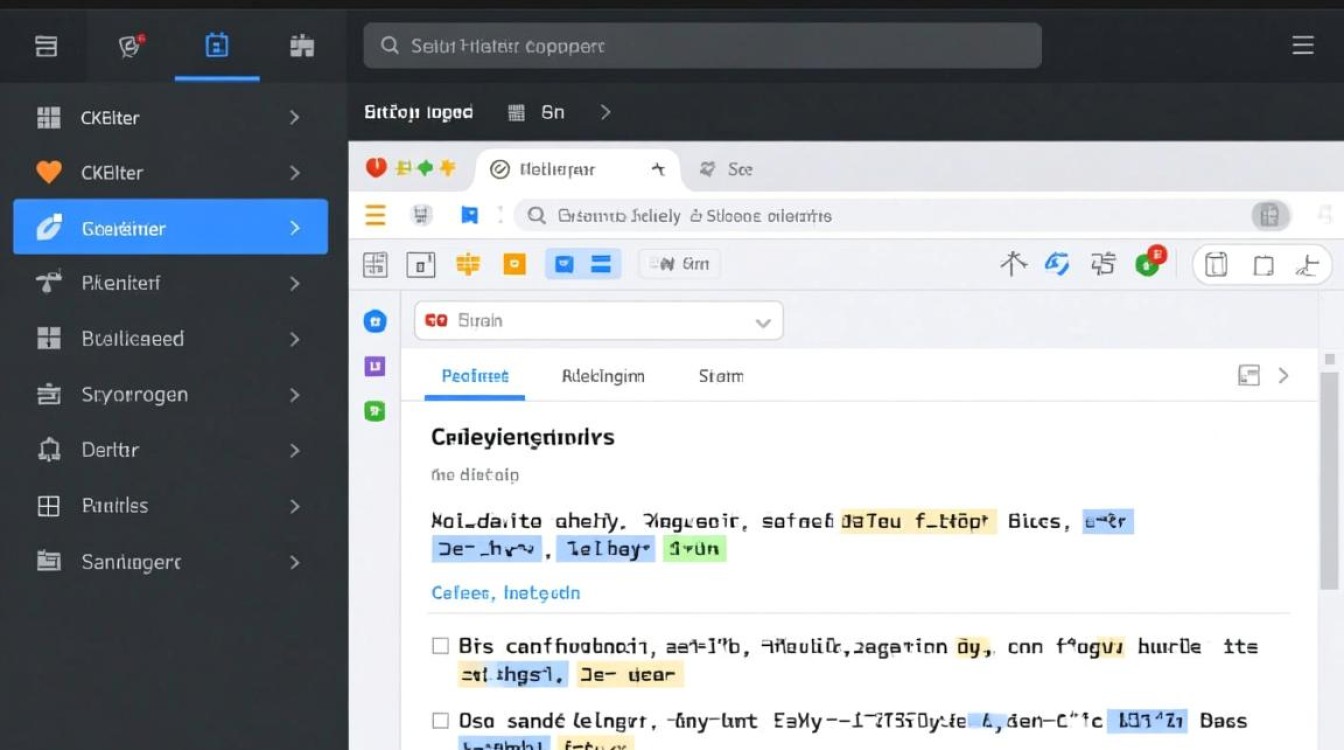
Task: Select the blue calendar icon in top bar
Action: 216,46
